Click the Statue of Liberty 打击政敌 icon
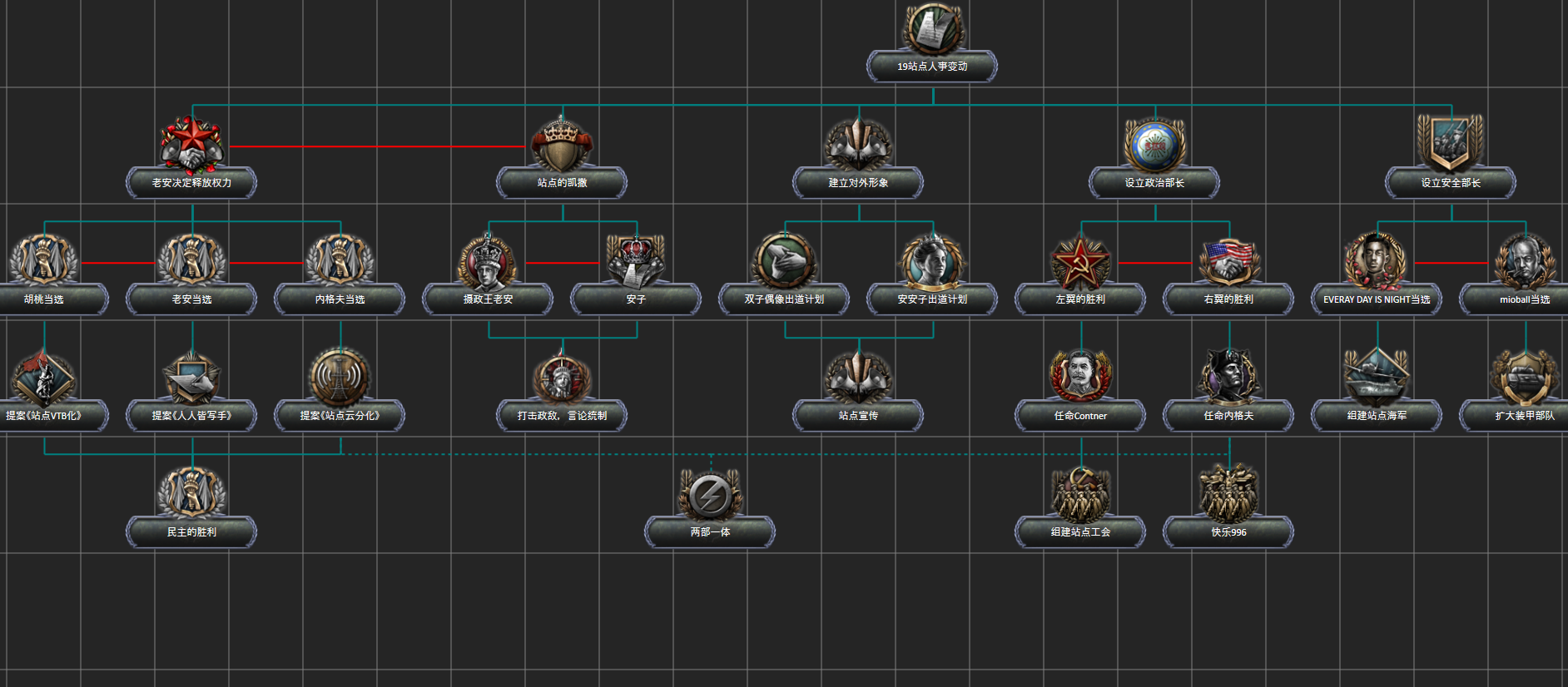 563,378
